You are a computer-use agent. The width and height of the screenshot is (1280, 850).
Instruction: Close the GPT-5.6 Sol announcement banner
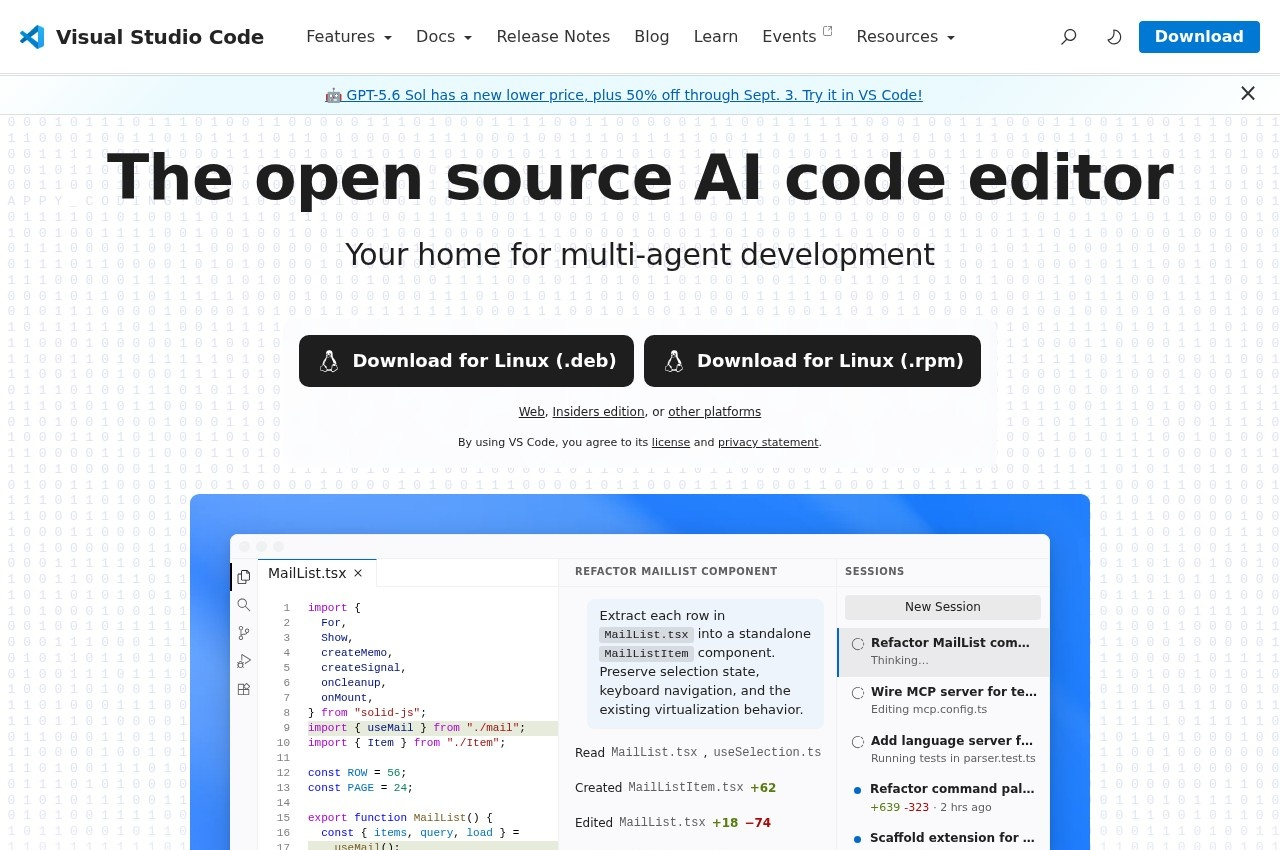click(1248, 93)
